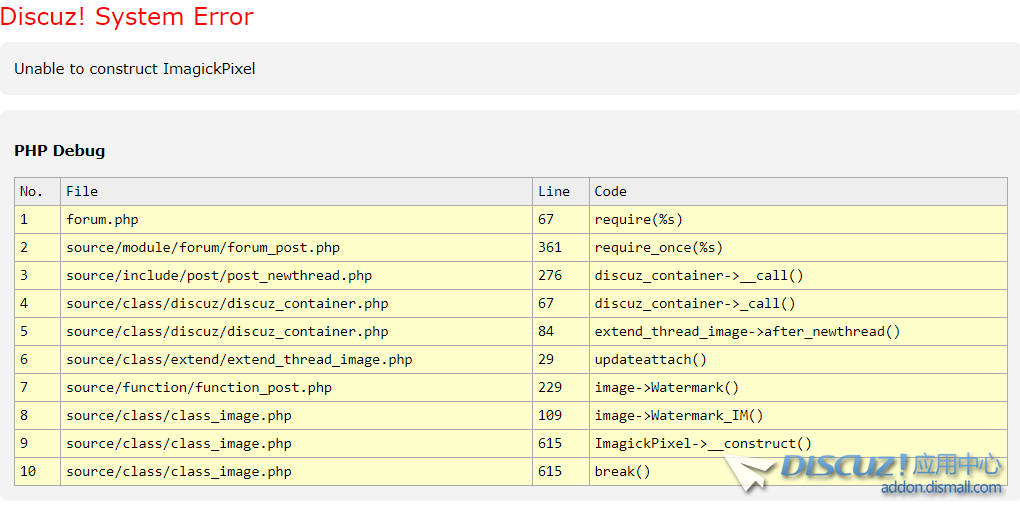Select 'extend_thread_image.php' file cell
The image size is (1020, 513).
point(297,360)
